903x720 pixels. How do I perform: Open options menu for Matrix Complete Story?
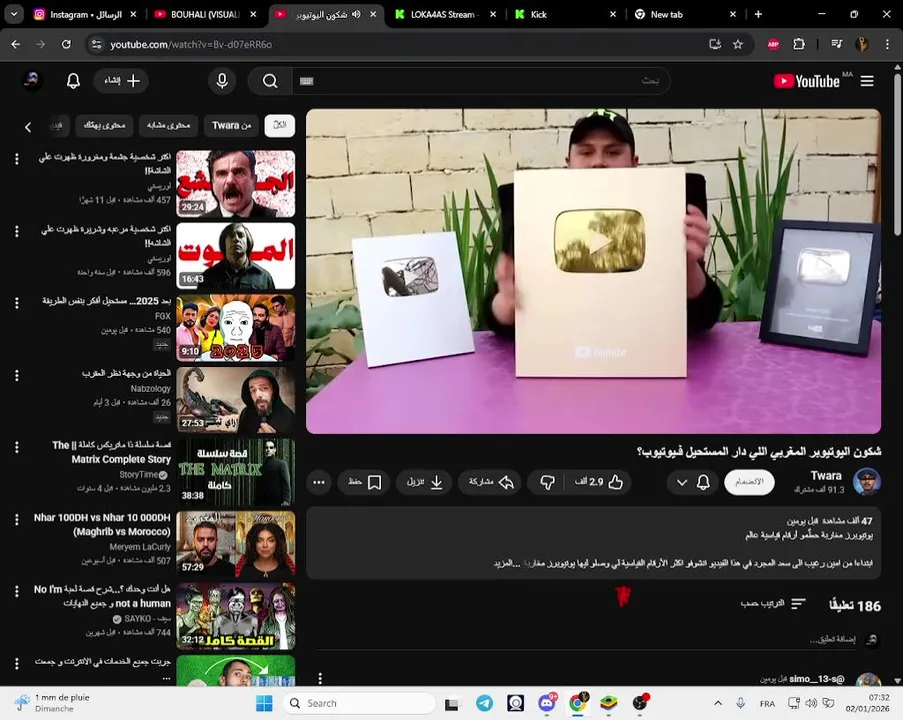17,447
